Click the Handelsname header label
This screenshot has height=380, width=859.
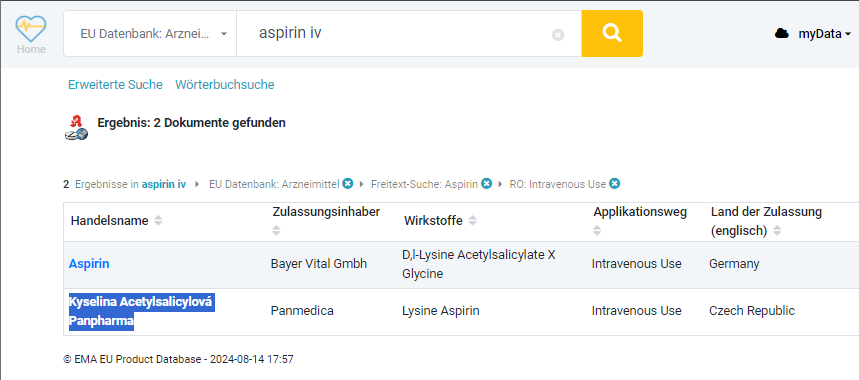coord(110,221)
